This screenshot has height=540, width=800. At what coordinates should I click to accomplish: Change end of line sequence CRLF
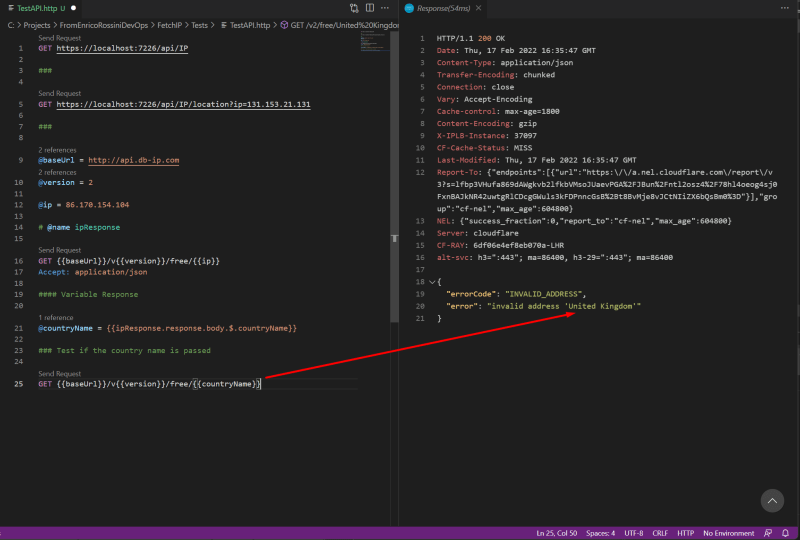coord(660,533)
